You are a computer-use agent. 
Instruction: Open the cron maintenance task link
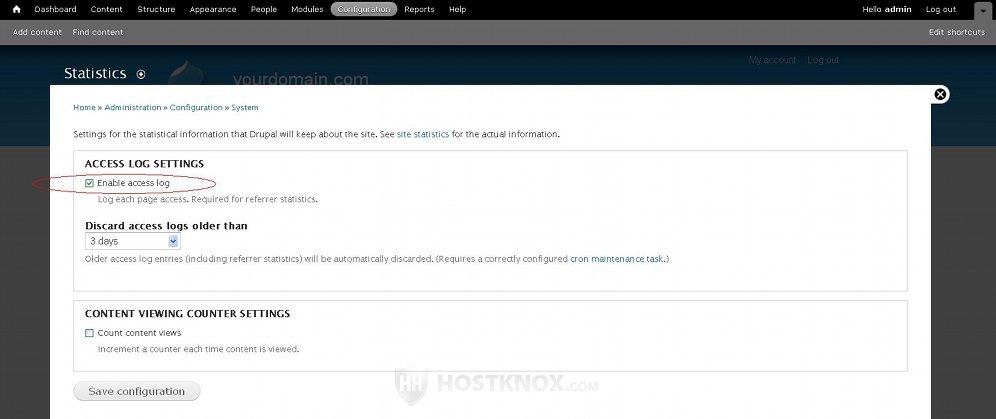pyautogui.click(x=617, y=259)
